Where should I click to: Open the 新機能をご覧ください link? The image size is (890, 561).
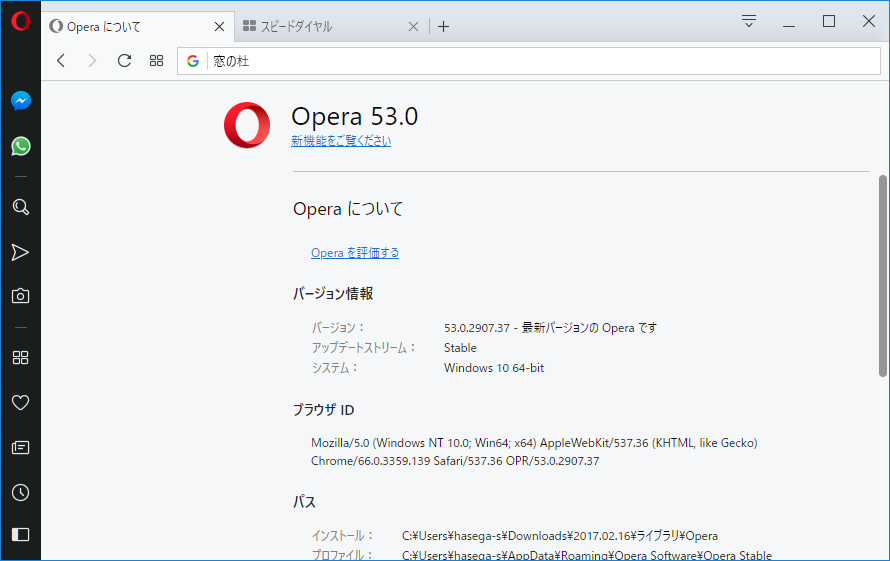tap(341, 141)
